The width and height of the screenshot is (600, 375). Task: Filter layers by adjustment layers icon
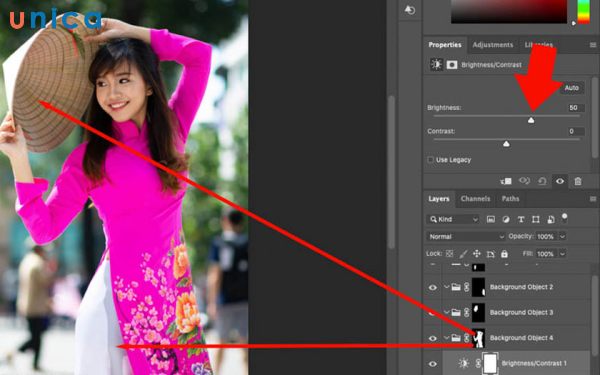(506, 219)
